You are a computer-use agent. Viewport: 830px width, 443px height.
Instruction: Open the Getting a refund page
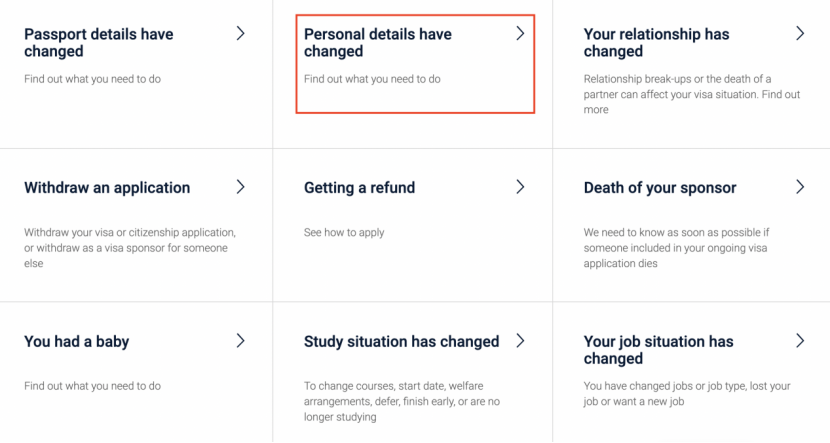point(359,188)
